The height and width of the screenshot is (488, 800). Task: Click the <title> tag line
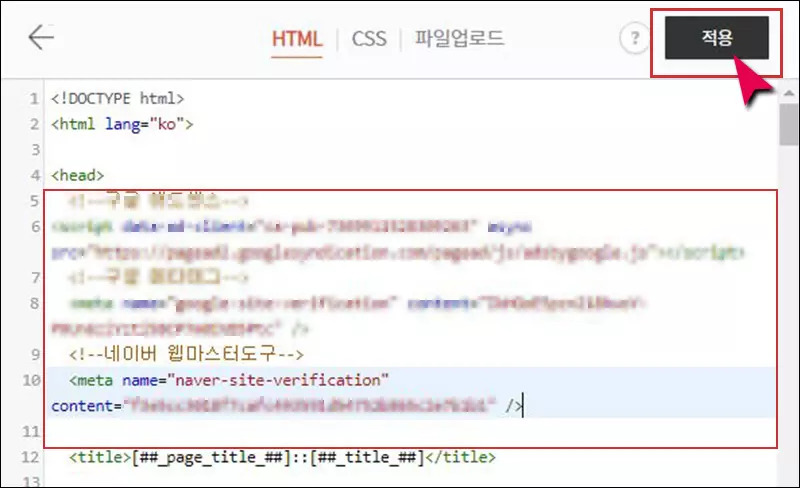282,457
